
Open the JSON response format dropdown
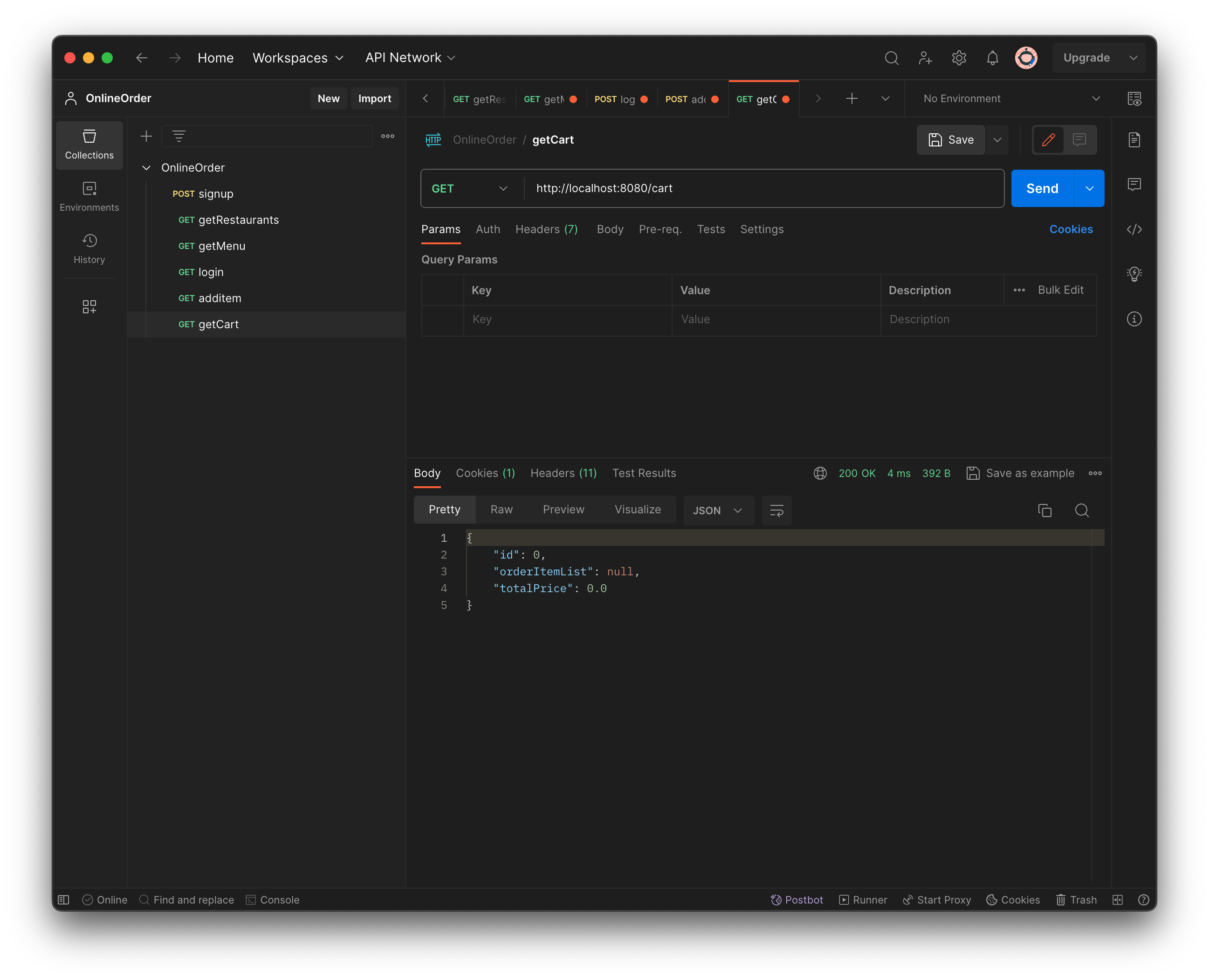pyautogui.click(x=718, y=510)
